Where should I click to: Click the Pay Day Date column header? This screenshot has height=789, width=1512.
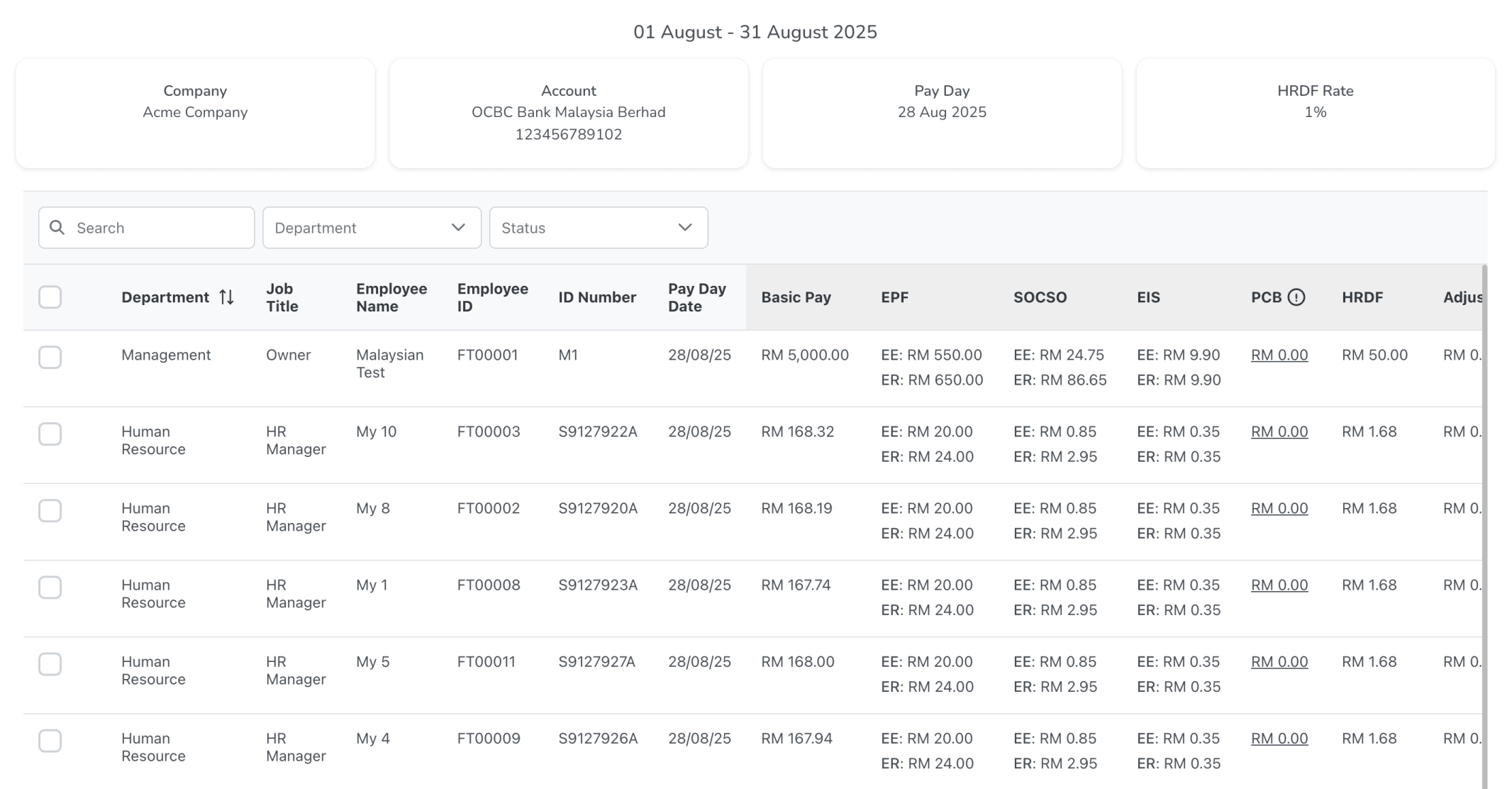pyautogui.click(x=696, y=297)
